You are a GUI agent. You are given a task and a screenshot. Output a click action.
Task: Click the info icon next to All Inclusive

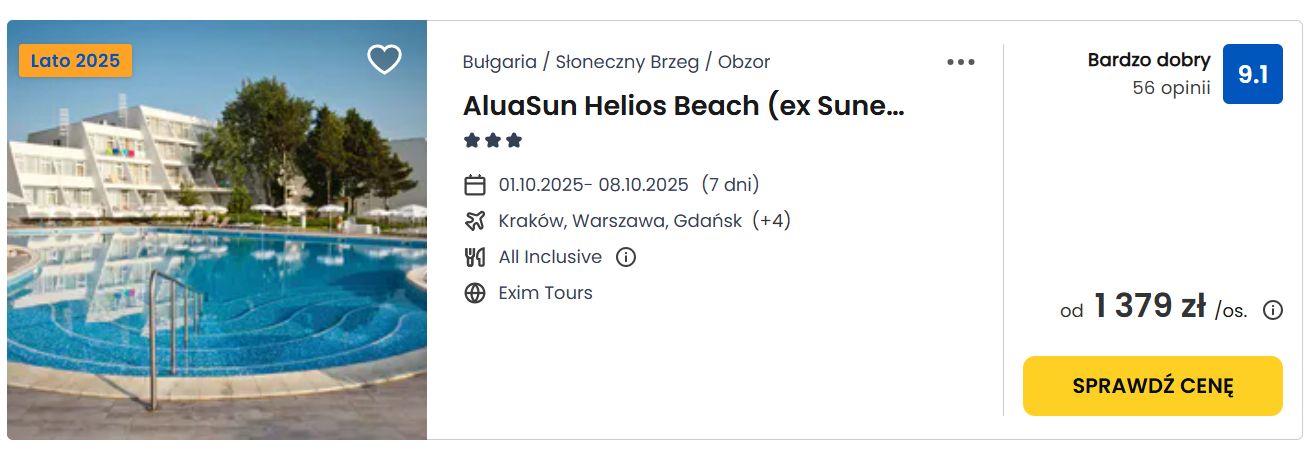click(626, 257)
